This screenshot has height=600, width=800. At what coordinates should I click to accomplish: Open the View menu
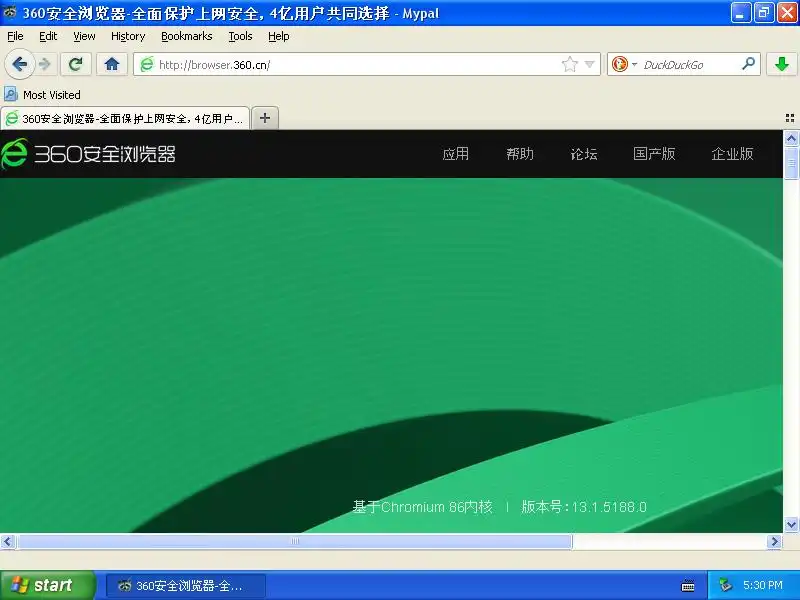84,36
